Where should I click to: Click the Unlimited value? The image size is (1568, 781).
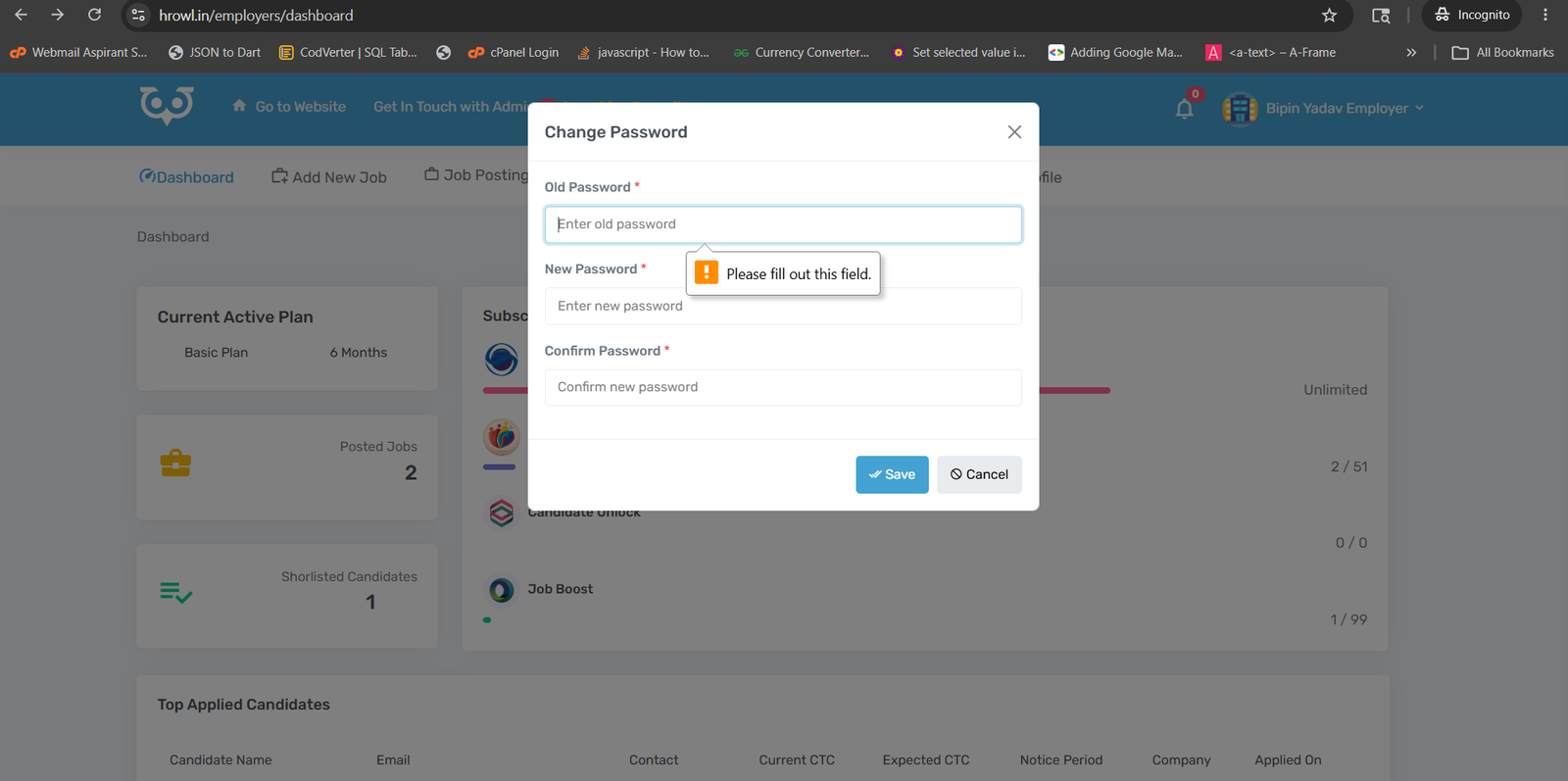[x=1335, y=390]
